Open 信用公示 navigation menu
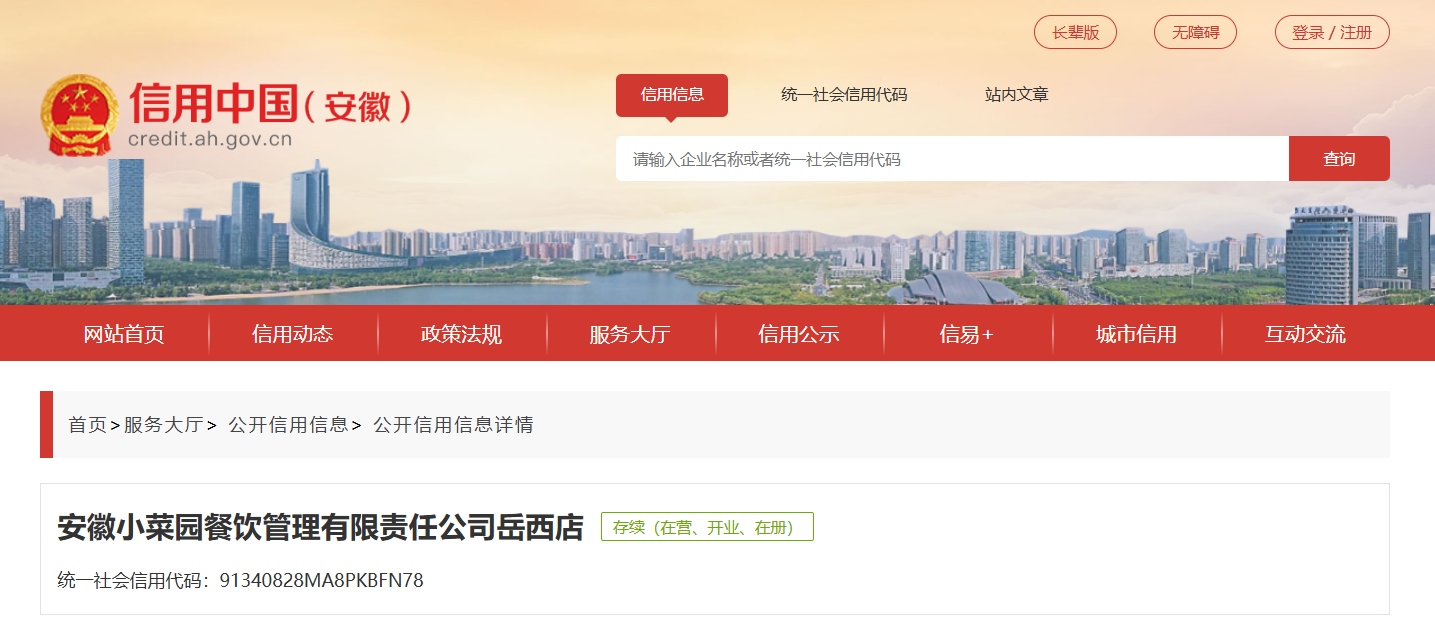Viewport: 1435px width, 624px height. coord(799,334)
